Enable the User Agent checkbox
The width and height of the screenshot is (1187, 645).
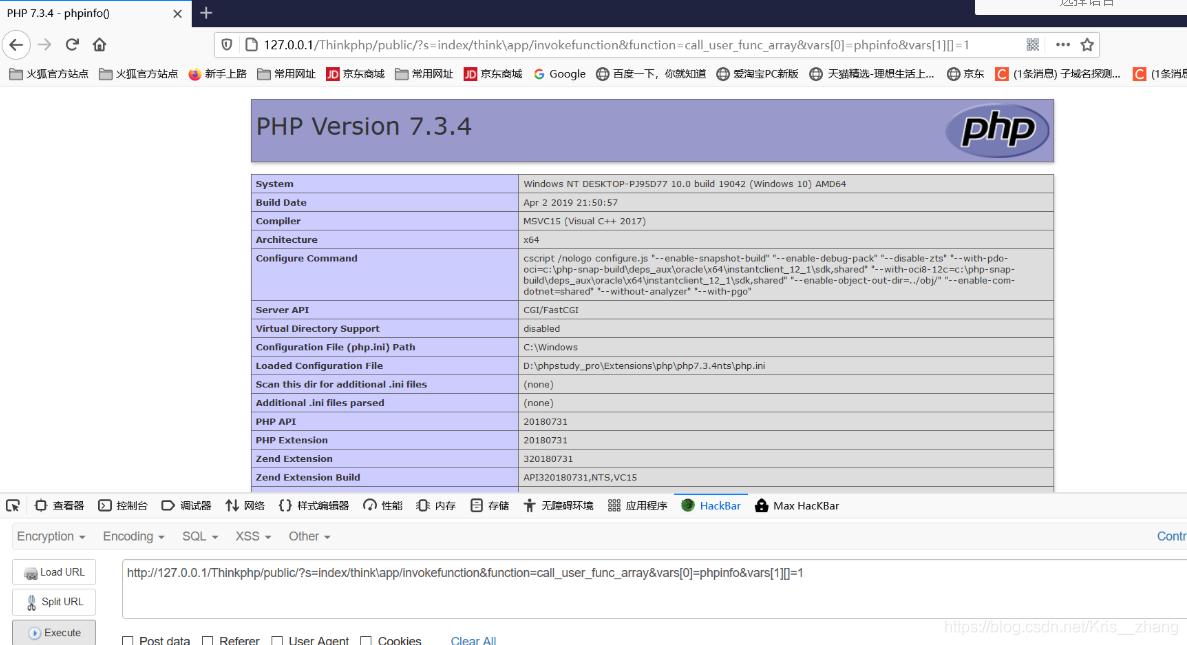277,641
